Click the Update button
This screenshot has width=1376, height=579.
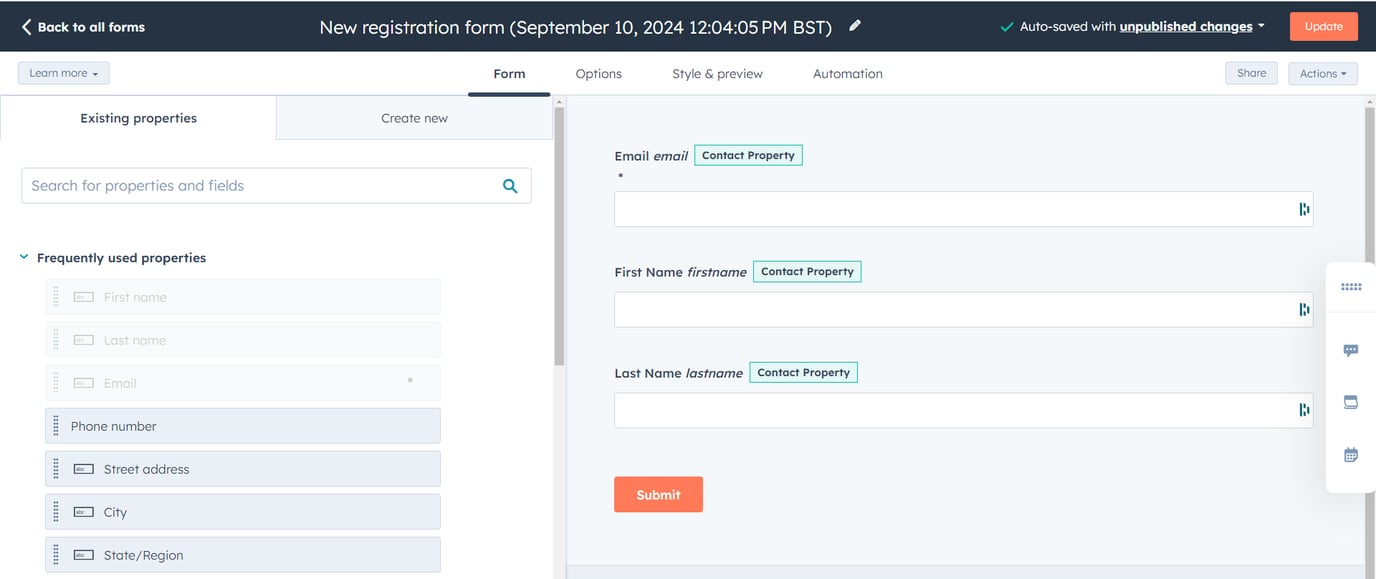1323,26
